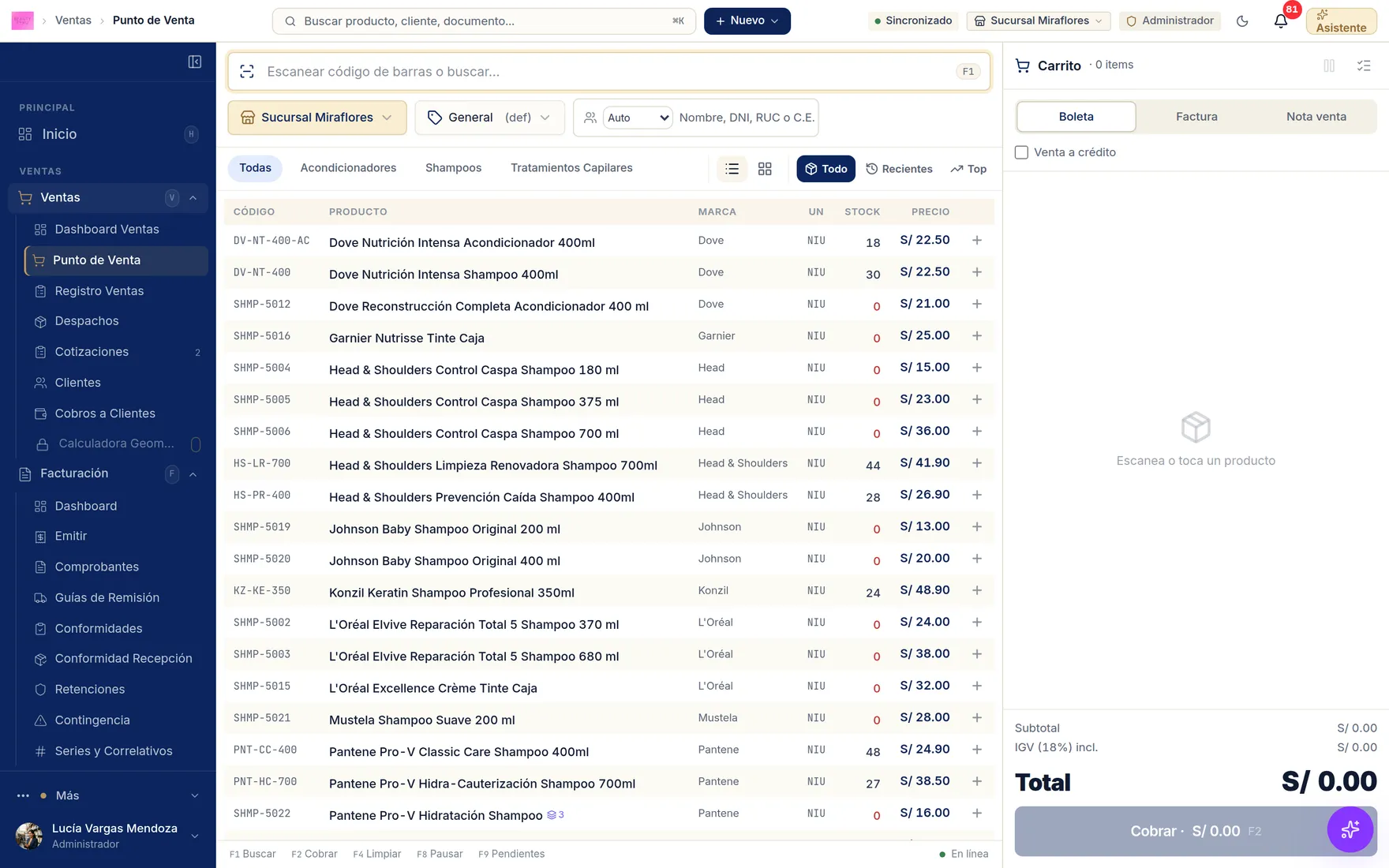
Task: Select the Todas category tab
Action: tap(255, 168)
